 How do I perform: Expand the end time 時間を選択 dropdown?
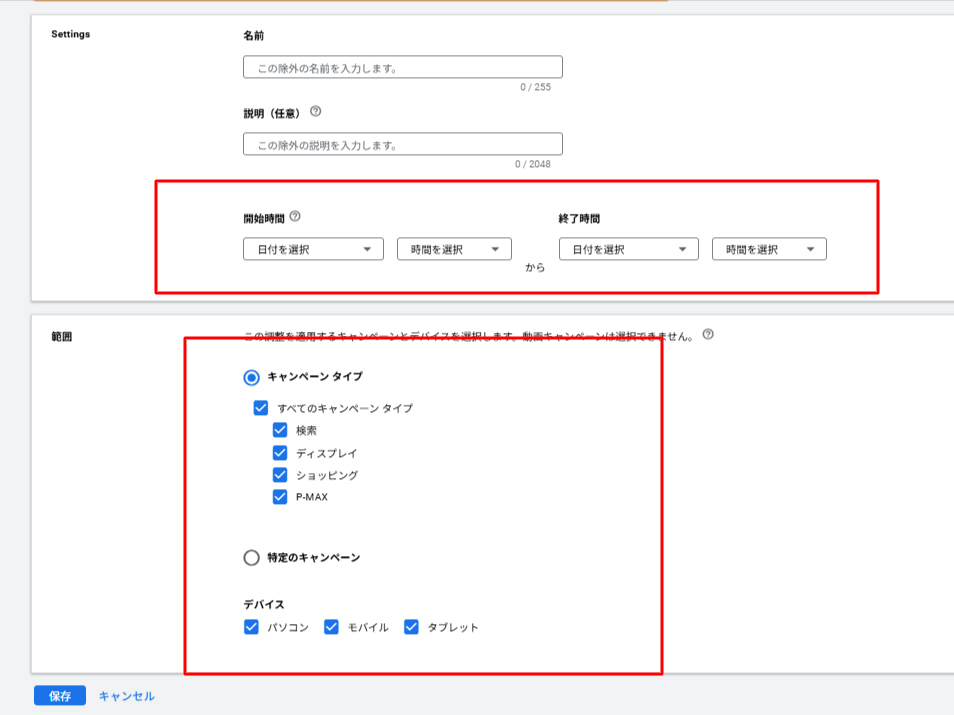tap(769, 249)
